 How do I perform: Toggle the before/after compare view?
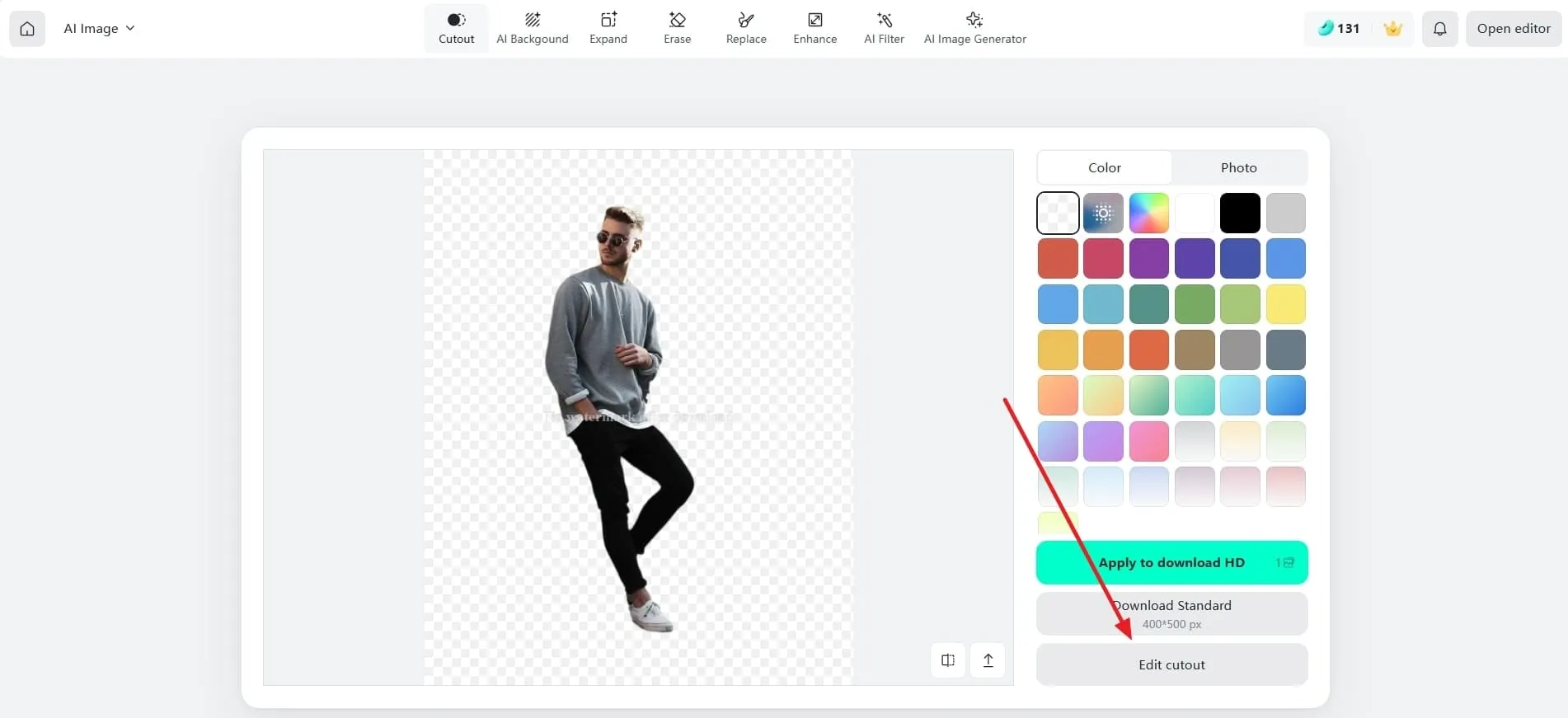[x=948, y=660]
